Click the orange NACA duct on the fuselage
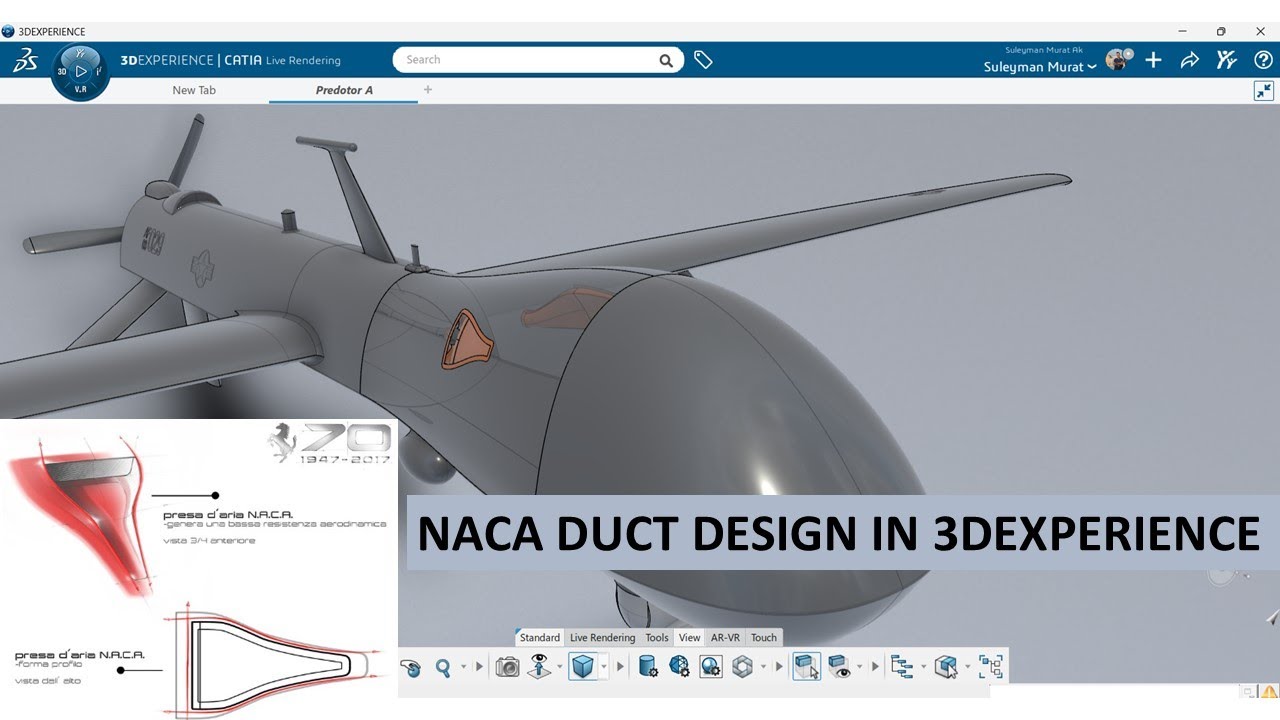This screenshot has height=720, width=1280. [x=467, y=339]
